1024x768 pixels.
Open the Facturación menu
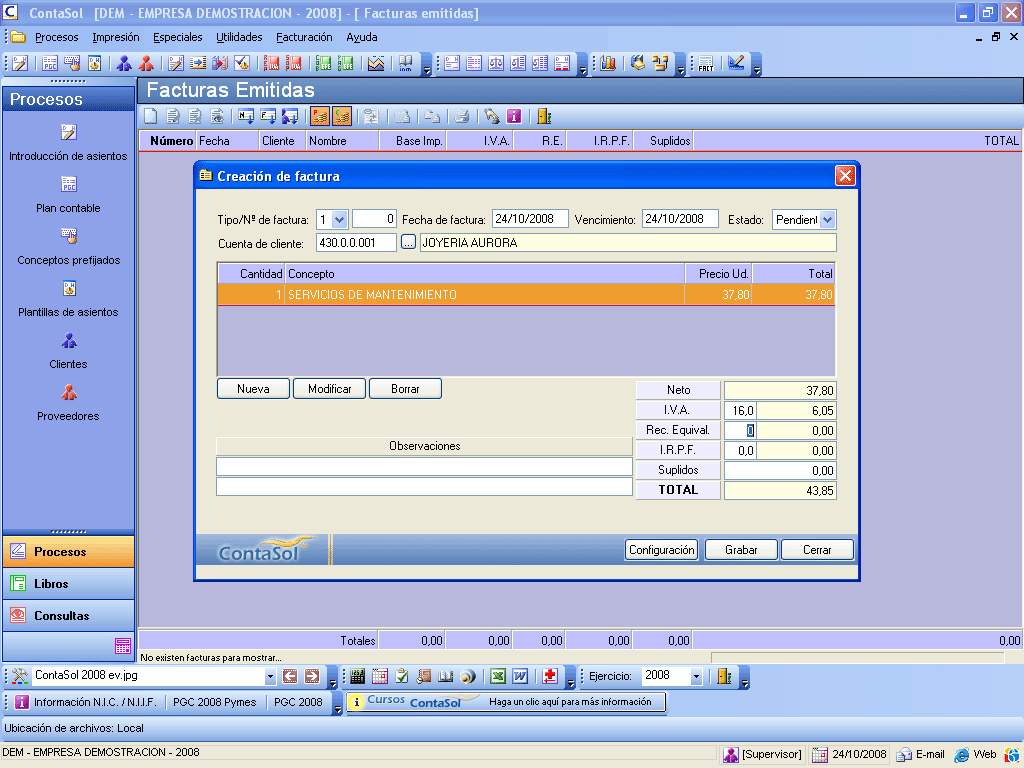[x=304, y=37]
